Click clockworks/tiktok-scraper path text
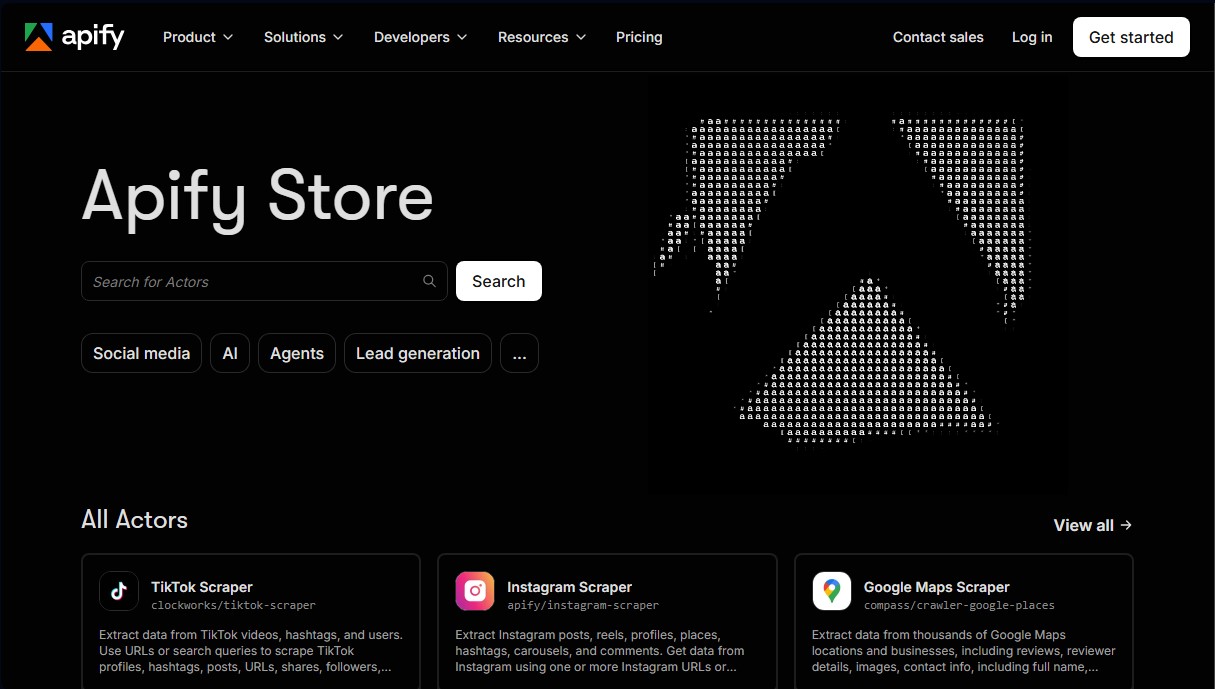The image size is (1215, 689). (233, 605)
